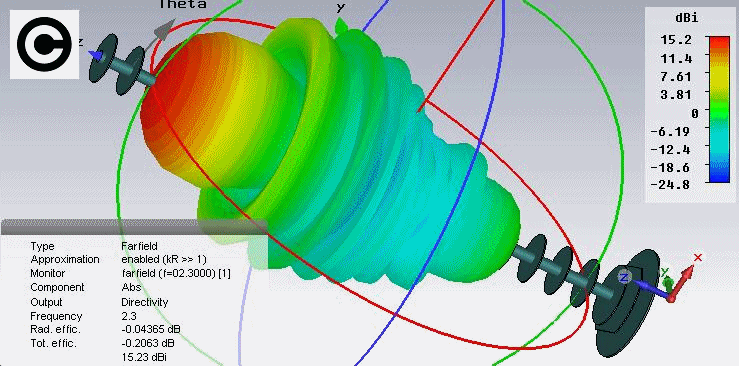Click the gray title bar of info panel
The image size is (739, 366).
point(134,227)
